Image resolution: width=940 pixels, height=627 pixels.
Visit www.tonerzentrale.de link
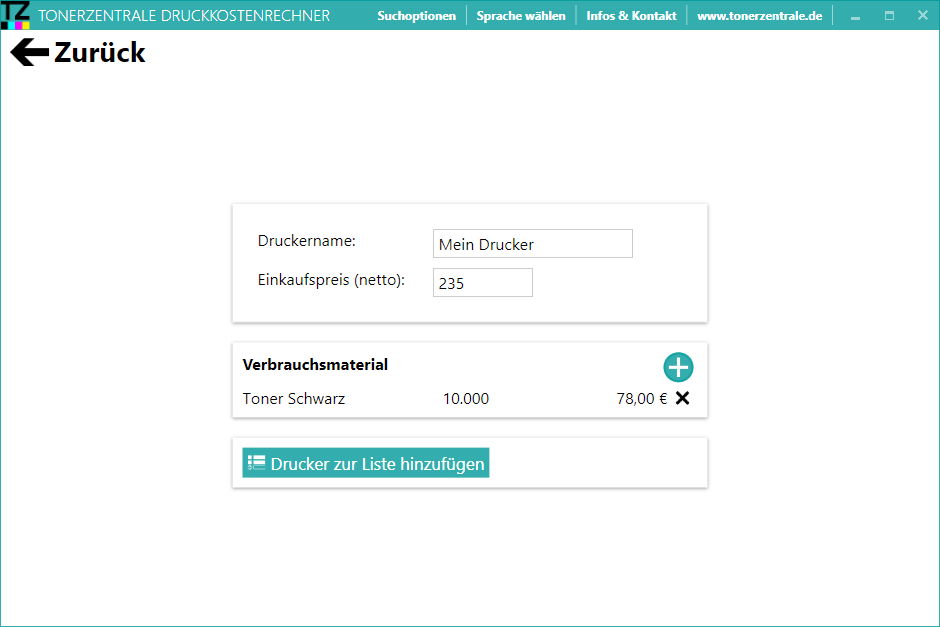pos(761,15)
